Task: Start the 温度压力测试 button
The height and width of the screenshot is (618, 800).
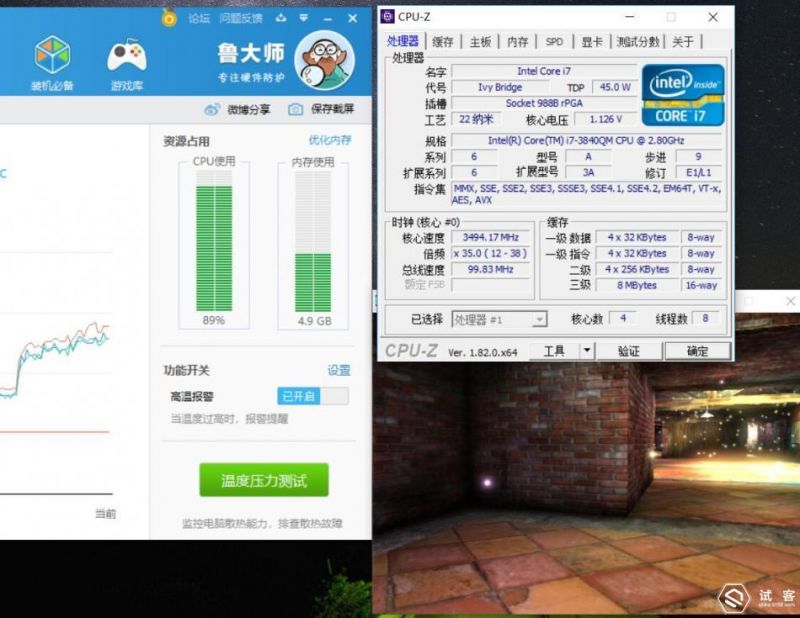Action: (x=264, y=480)
